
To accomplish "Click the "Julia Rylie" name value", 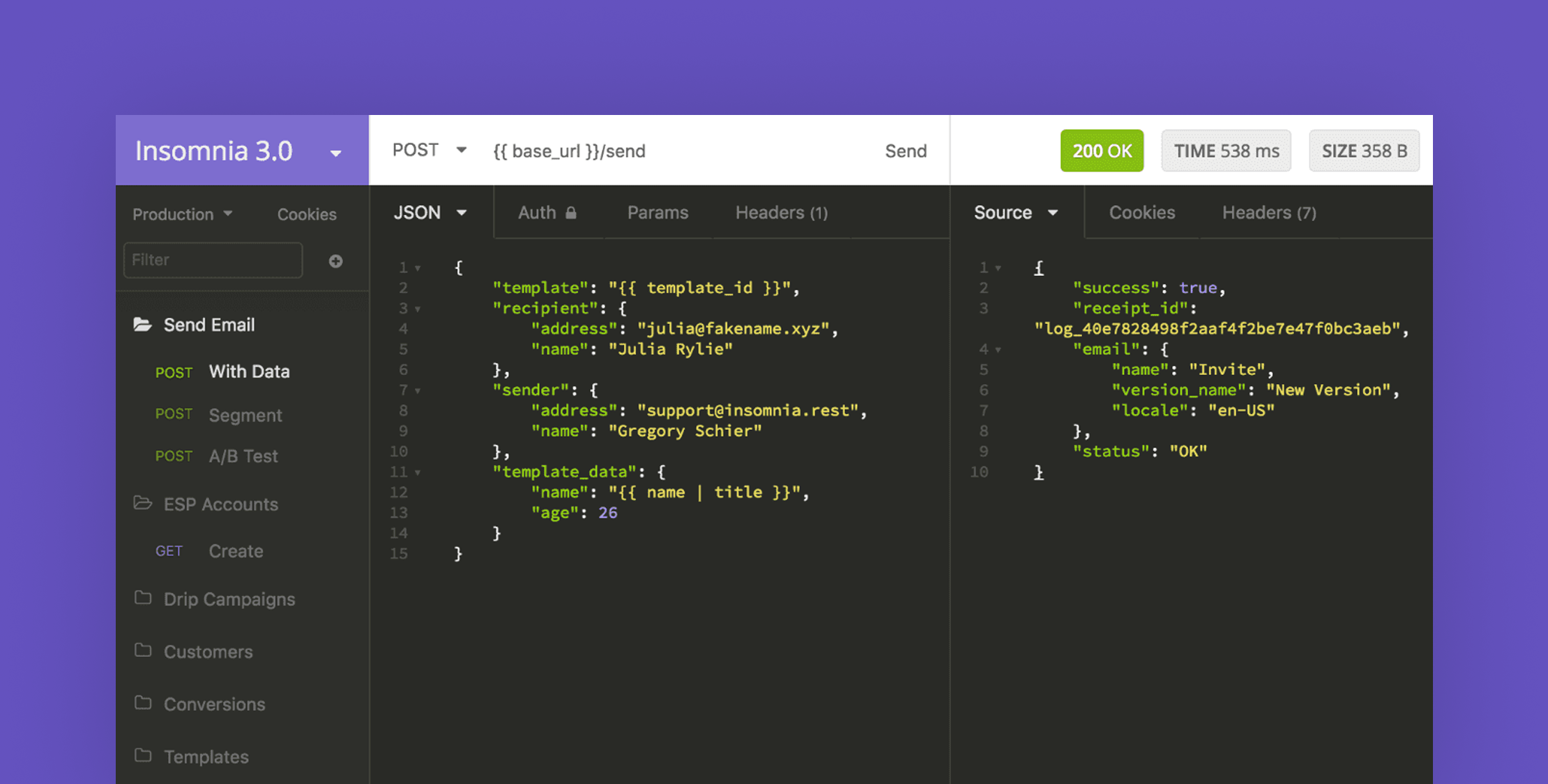I will point(670,349).
